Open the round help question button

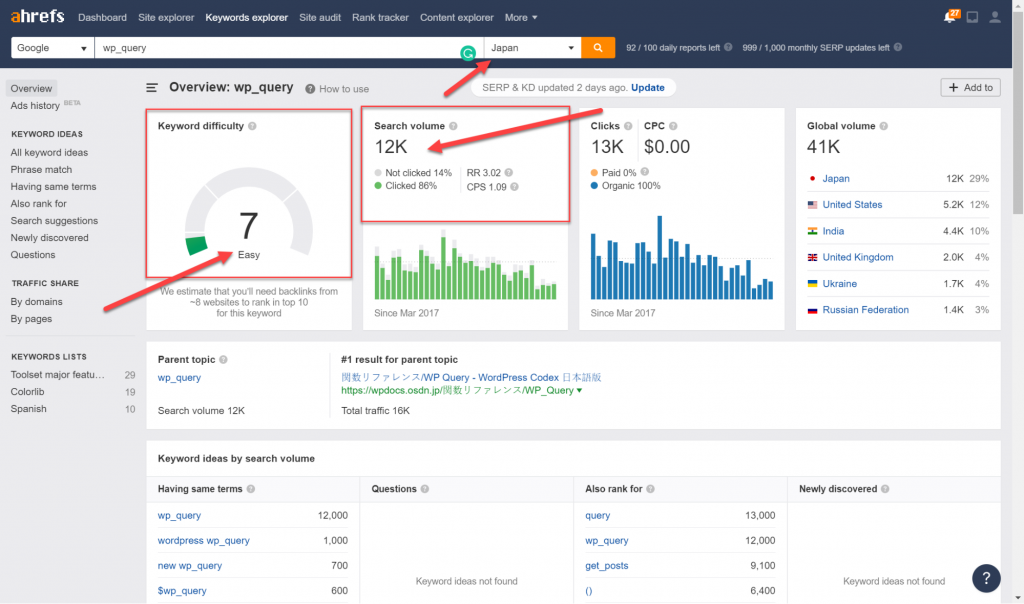[986, 578]
